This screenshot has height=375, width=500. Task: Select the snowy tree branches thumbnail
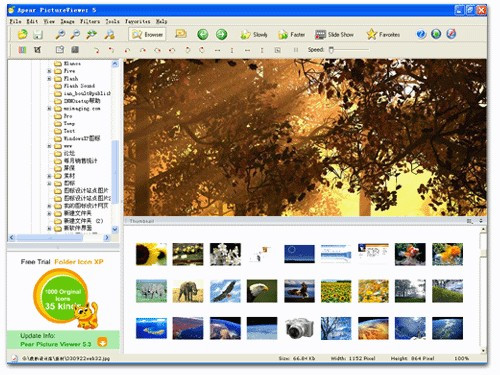(x=336, y=328)
